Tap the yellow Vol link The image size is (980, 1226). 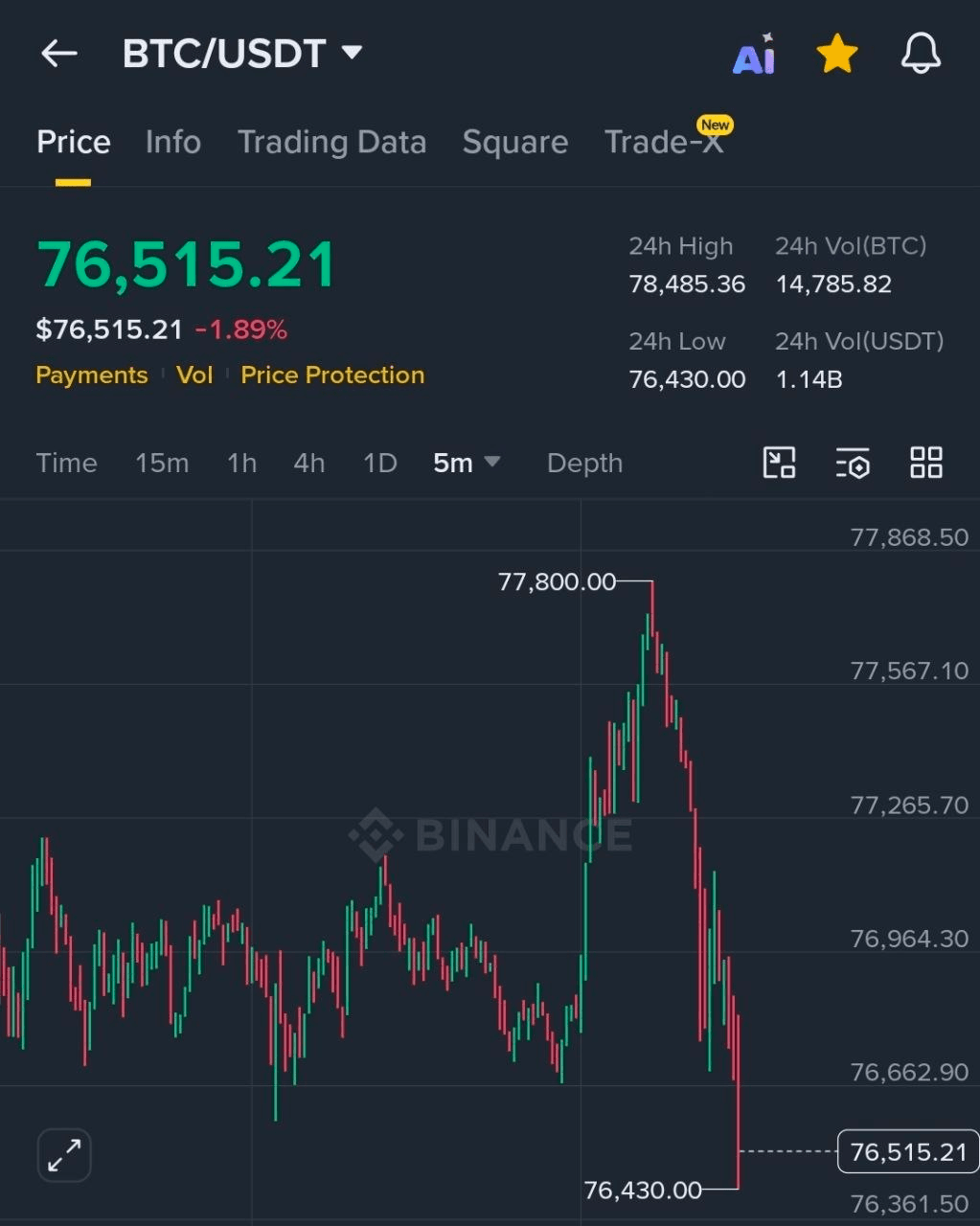coord(194,375)
